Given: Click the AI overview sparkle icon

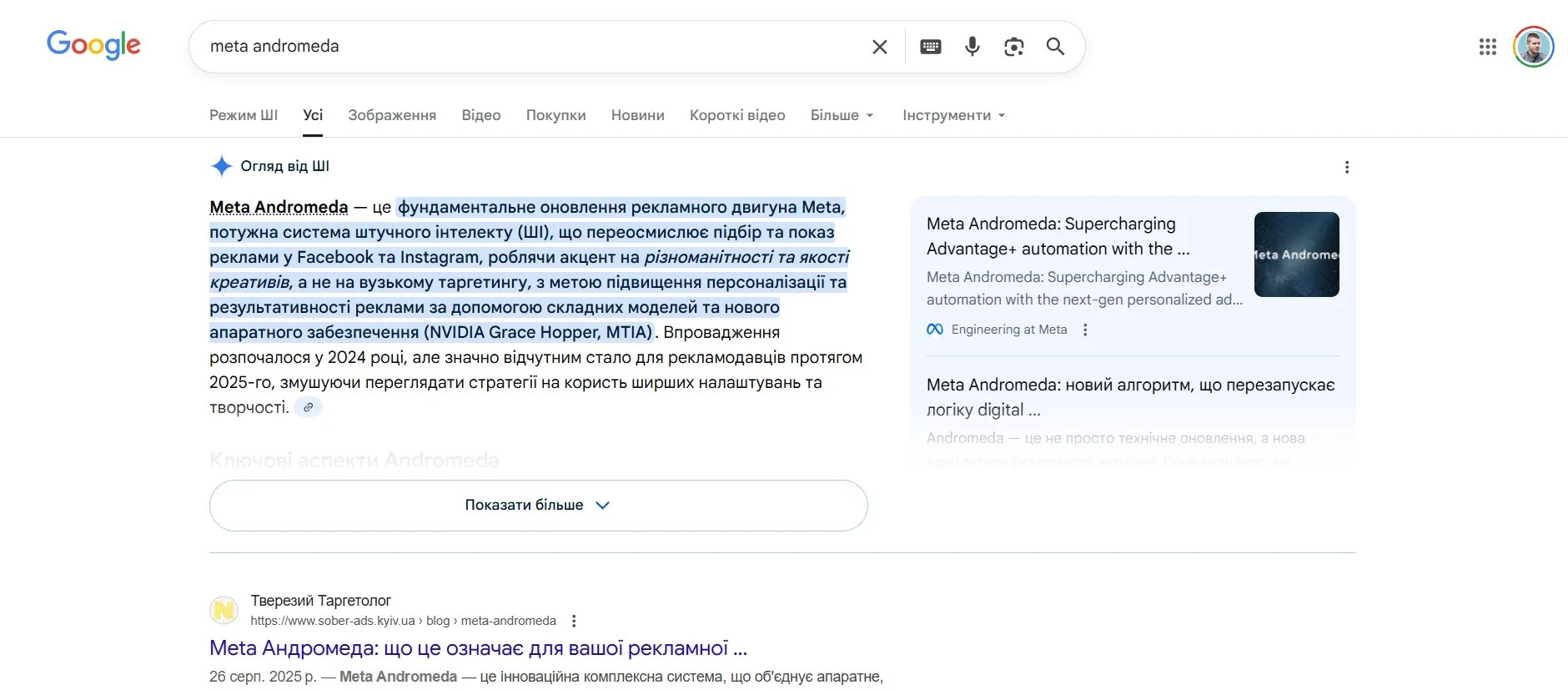Looking at the screenshot, I should (x=221, y=166).
